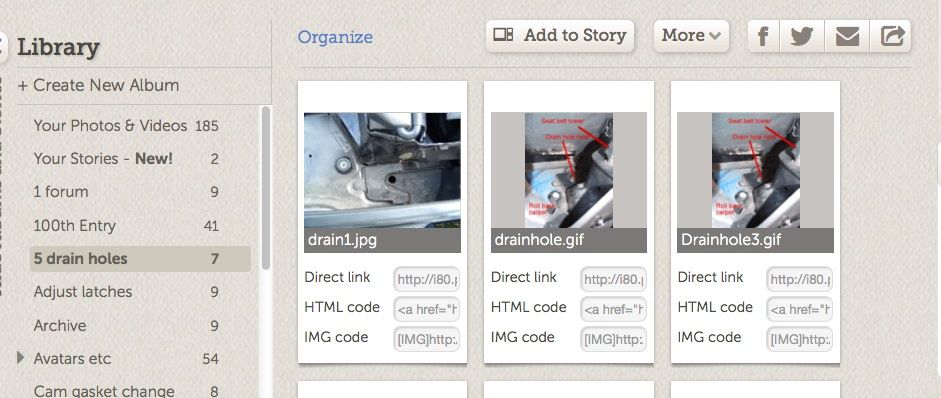Open the drain1.jpg thumbnail
Screen dimensions: 941x398
coord(382,170)
